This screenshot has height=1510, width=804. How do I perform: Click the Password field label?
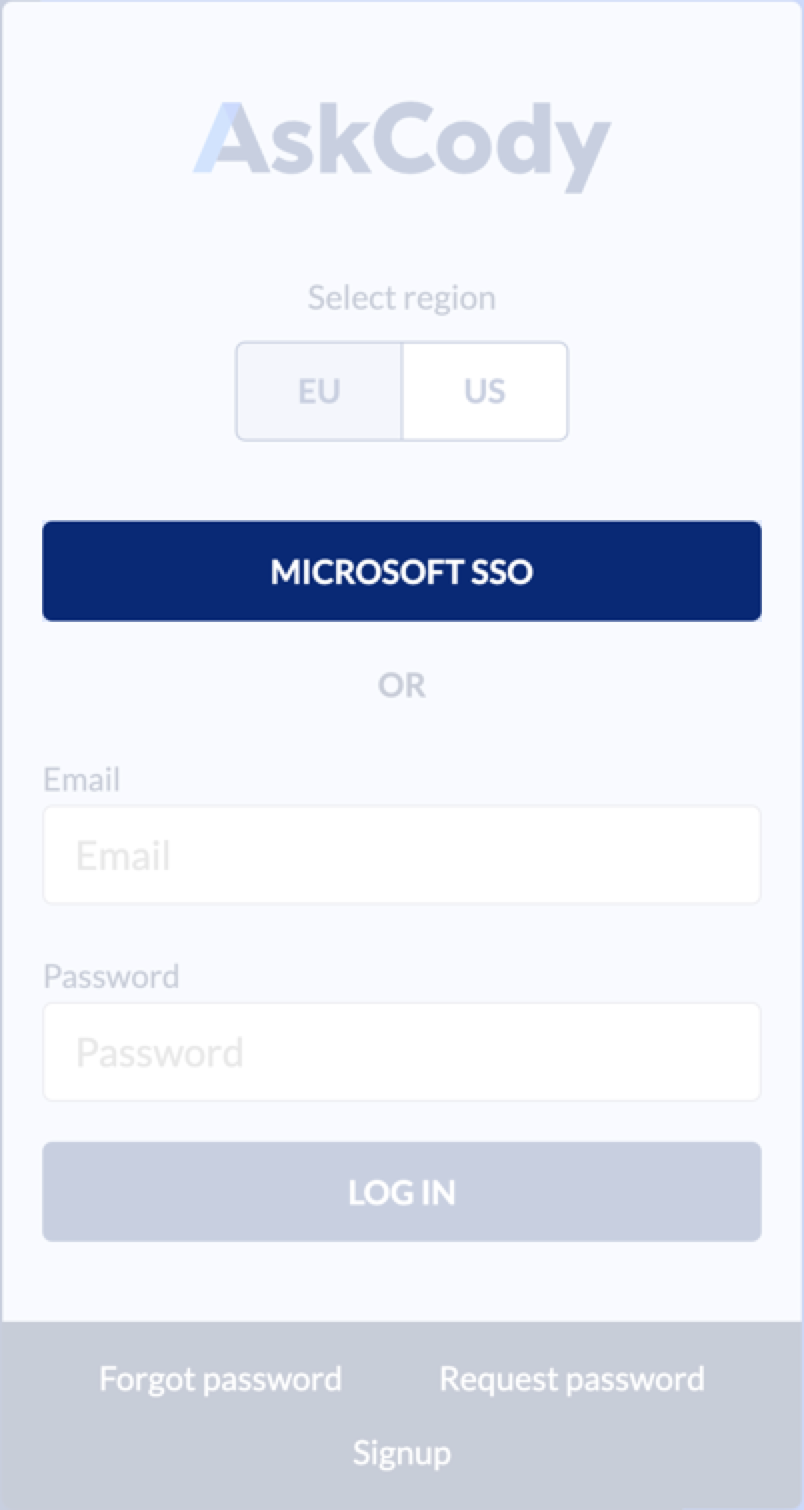[x=111, y=976]
